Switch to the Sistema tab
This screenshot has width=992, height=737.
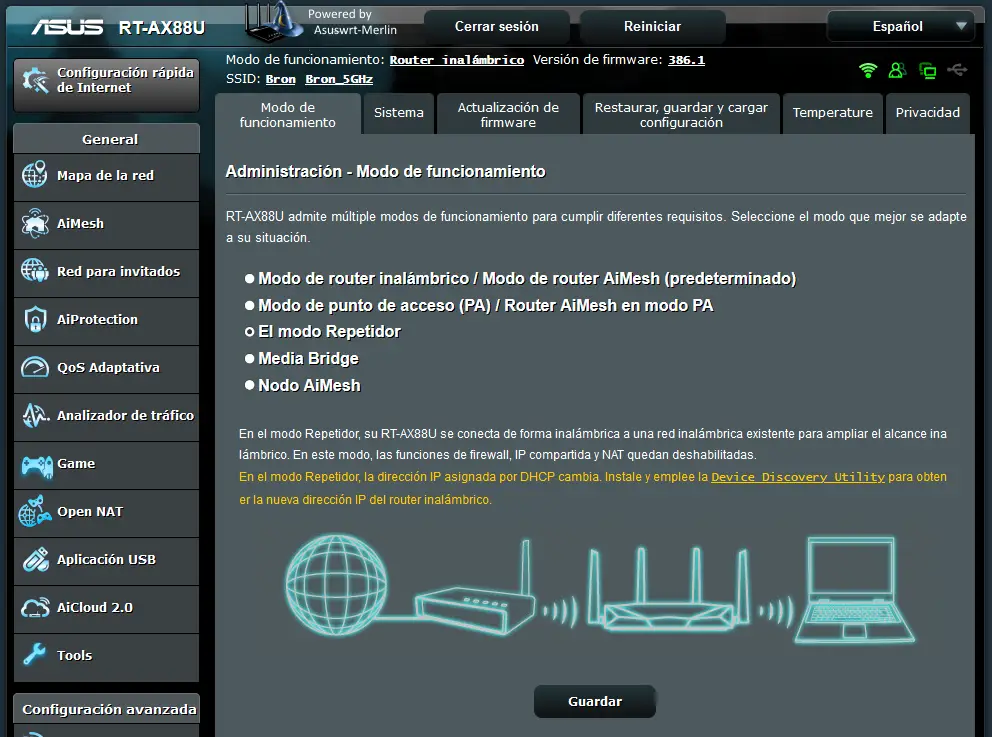point(399,113)
